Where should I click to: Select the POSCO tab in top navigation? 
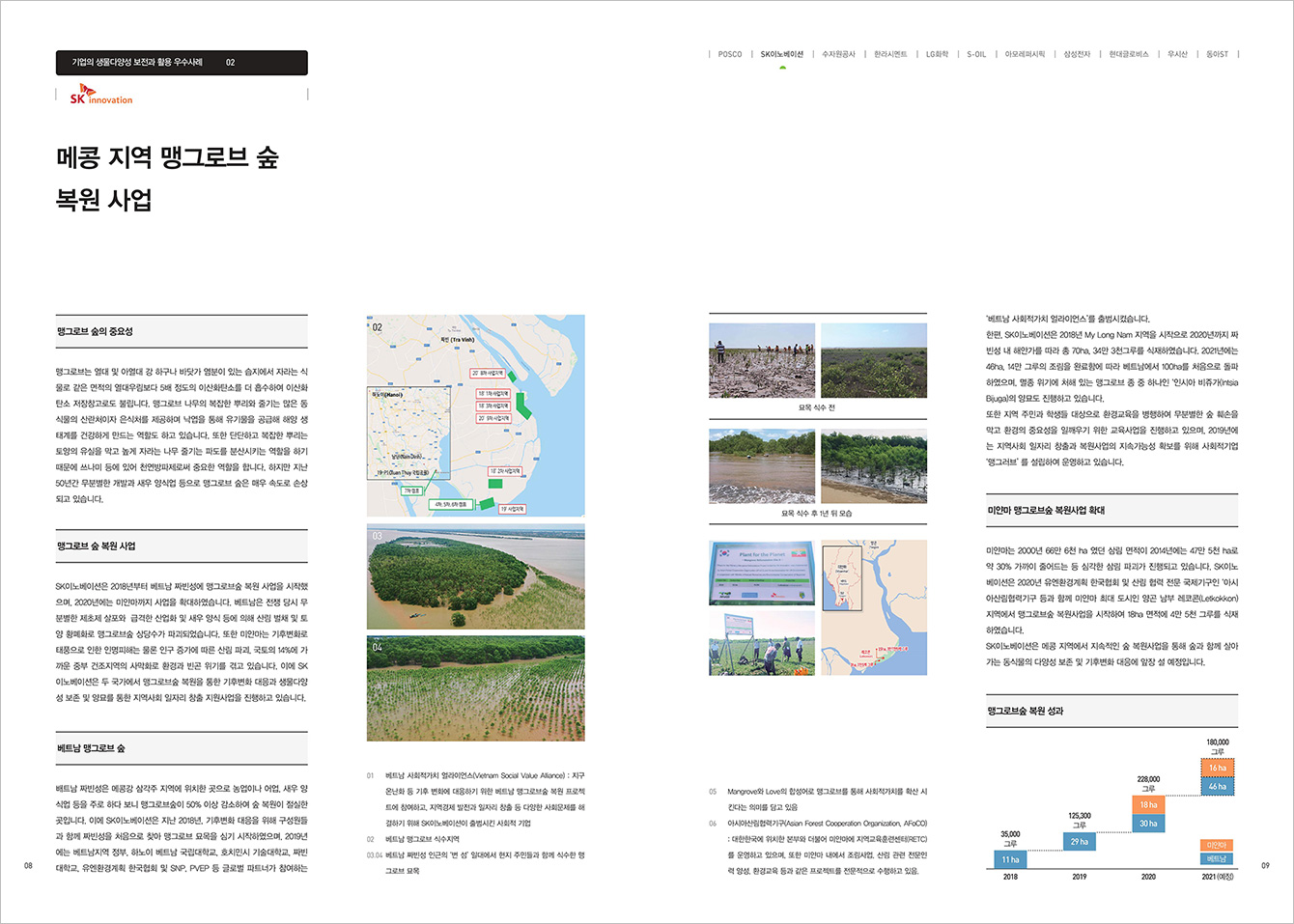(730, 55)
